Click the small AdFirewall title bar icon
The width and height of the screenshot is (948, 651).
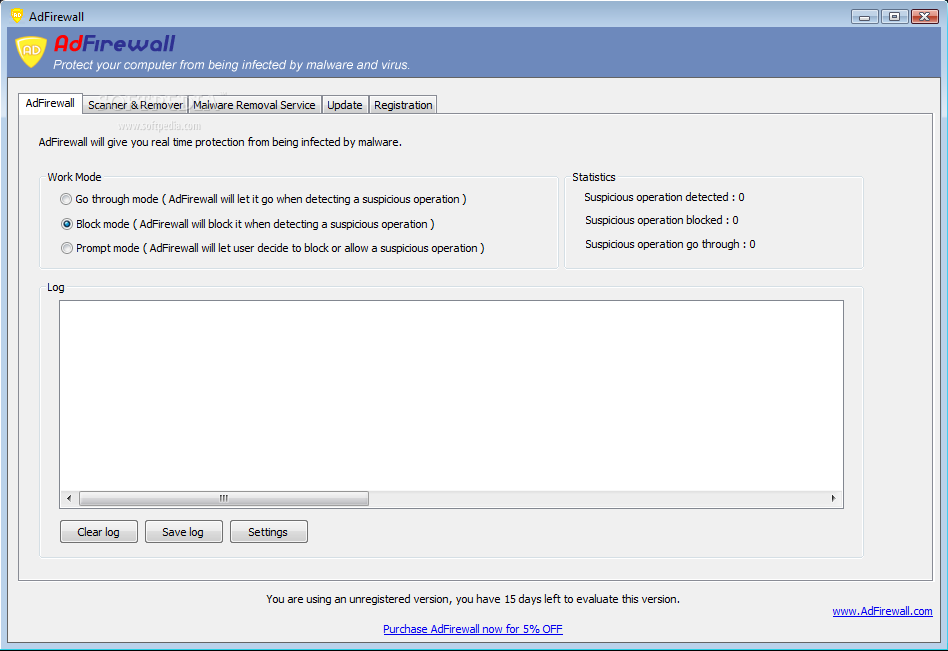click(x=17, y=16)
